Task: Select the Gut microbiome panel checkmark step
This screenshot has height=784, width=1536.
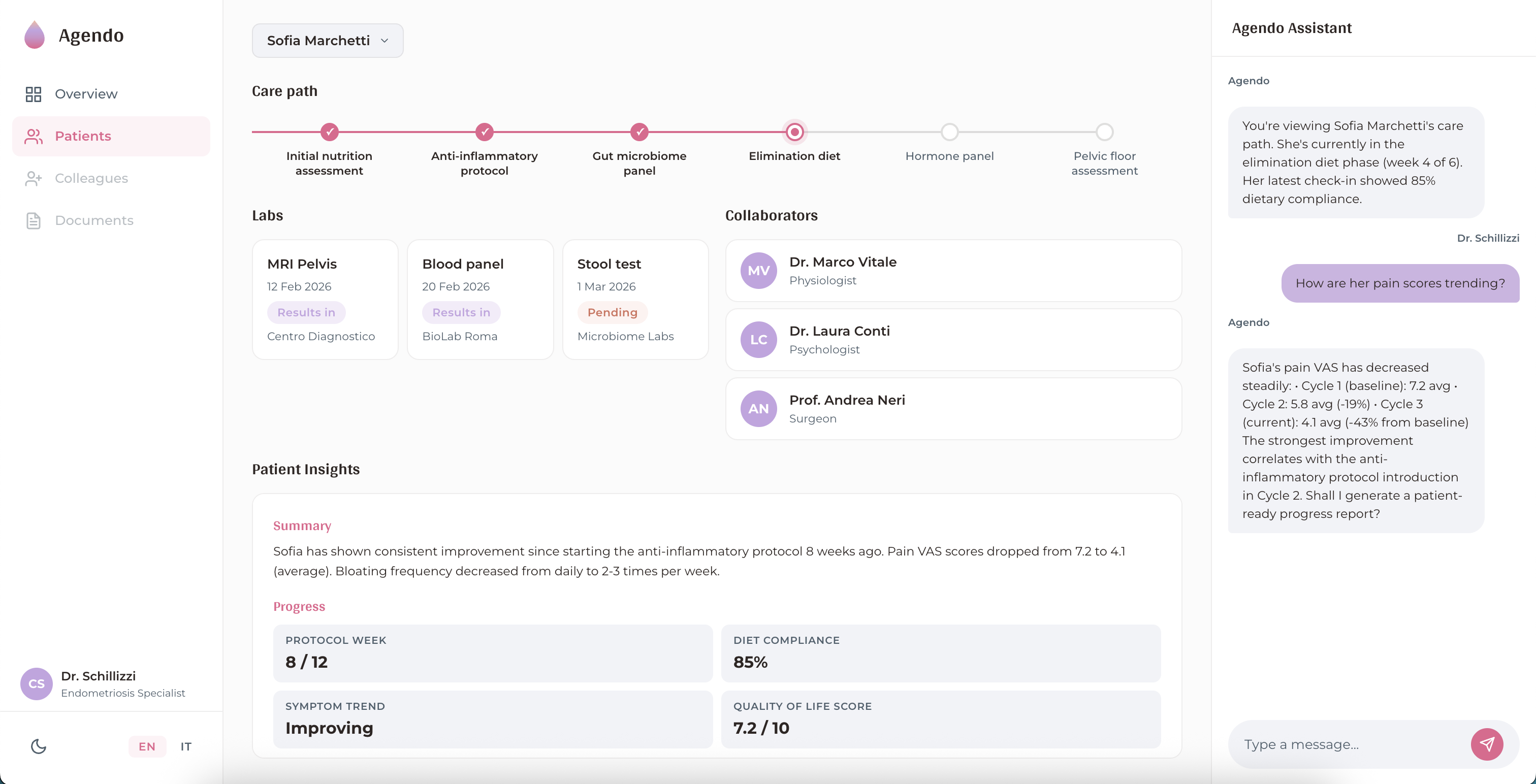Action: pos(639,132)
